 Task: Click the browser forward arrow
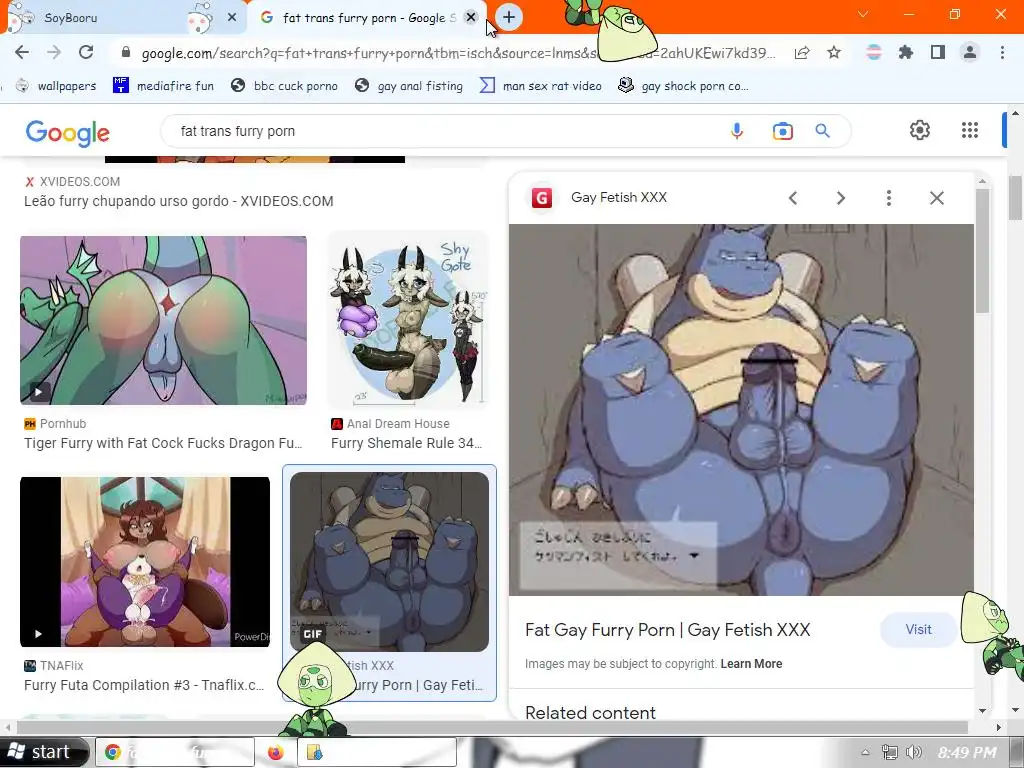click(x=54, y=52)
